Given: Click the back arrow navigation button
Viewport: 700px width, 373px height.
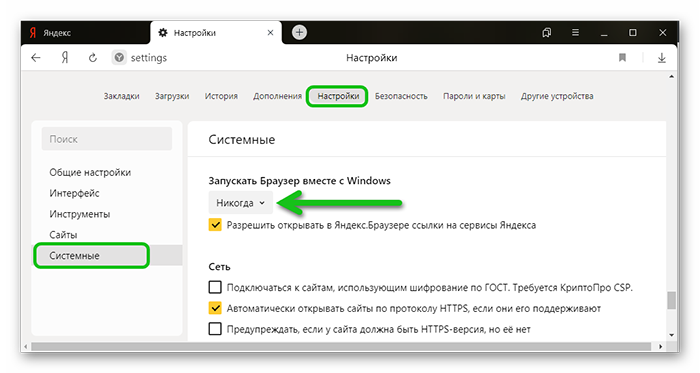Looking at the screenshot, I should coord(36,58).
